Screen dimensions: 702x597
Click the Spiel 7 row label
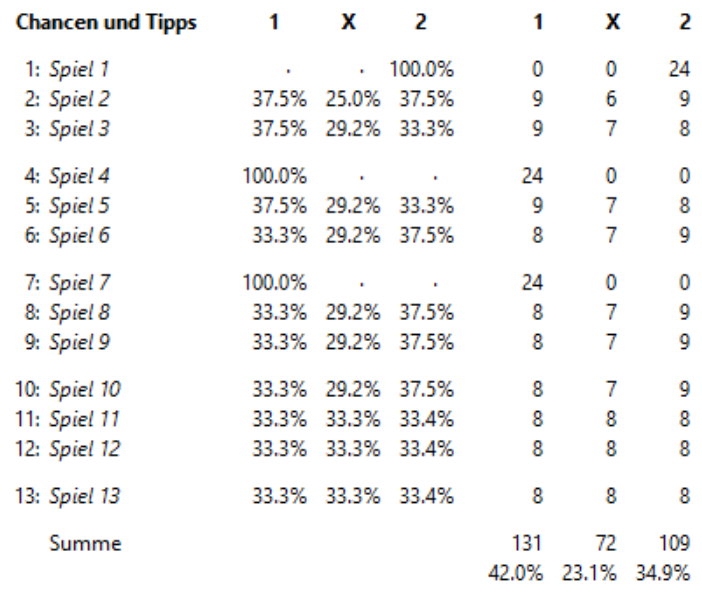point(79,283)
